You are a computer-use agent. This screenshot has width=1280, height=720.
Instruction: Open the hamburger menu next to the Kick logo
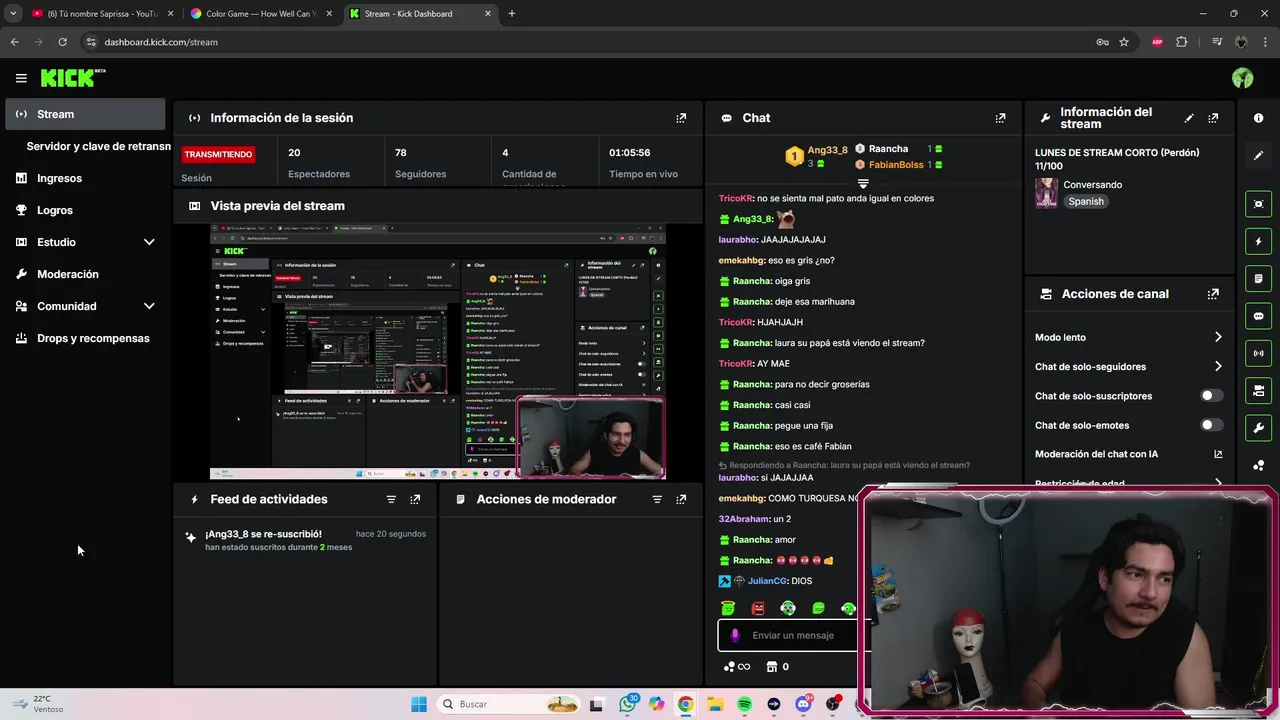point(21,78)
